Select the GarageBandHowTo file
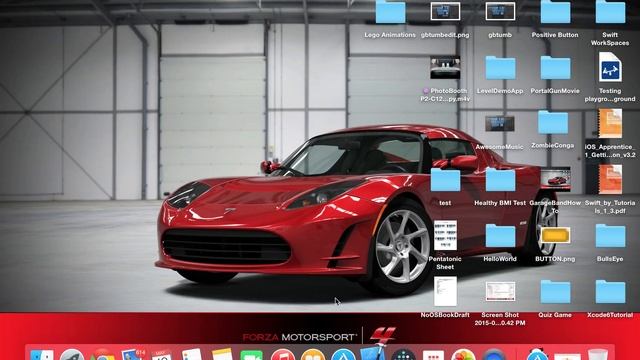This screenshot has width=640, height=360. [555, 179]
